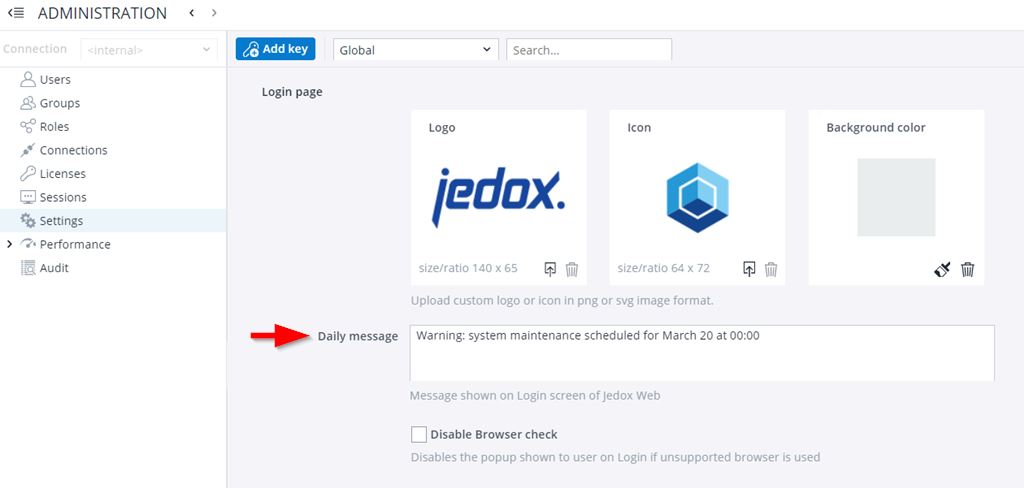Image resolution: width=1024 pixels, height=488 pixels.
Task: Click the gray background color swatch
Action: [896, 197]
